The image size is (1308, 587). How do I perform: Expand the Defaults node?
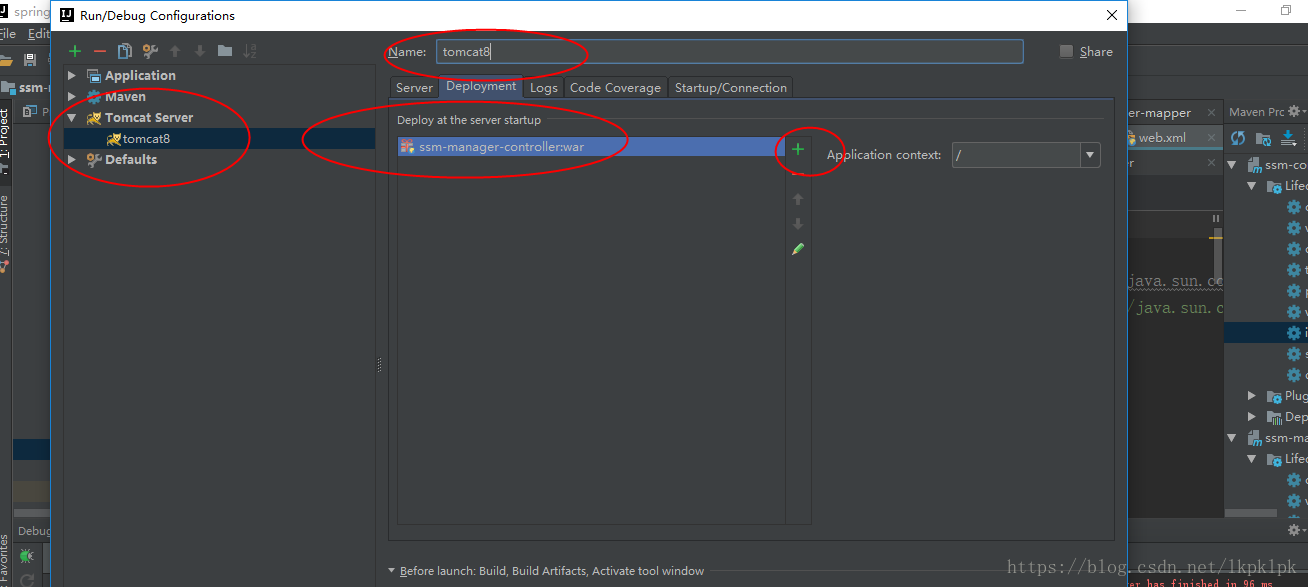(x=72, y=160)
